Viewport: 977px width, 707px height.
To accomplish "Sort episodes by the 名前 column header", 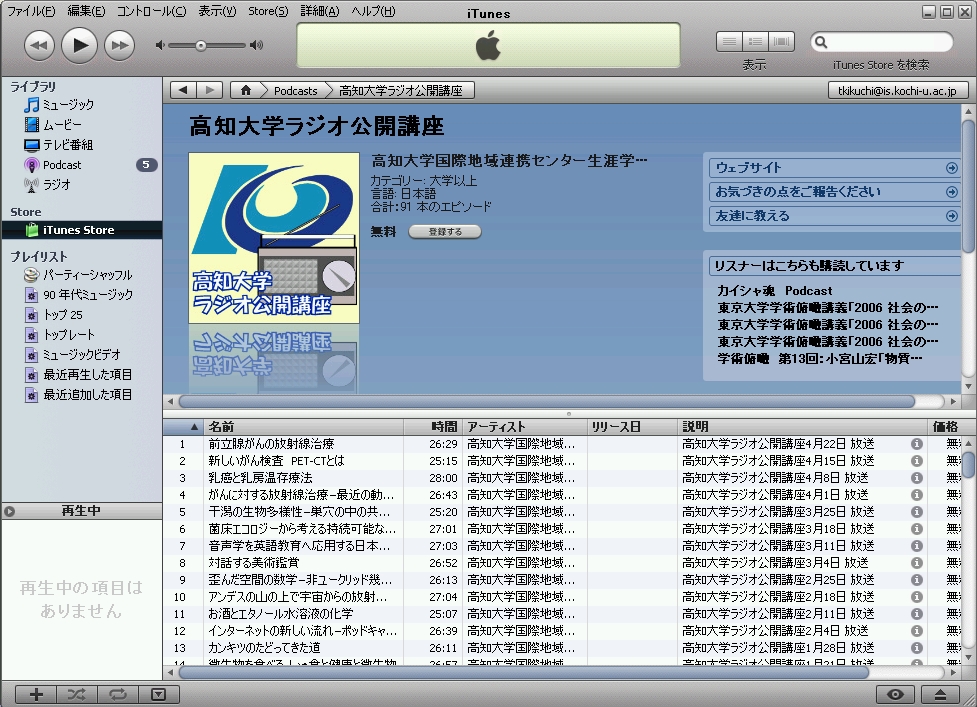I will point(305,427).
